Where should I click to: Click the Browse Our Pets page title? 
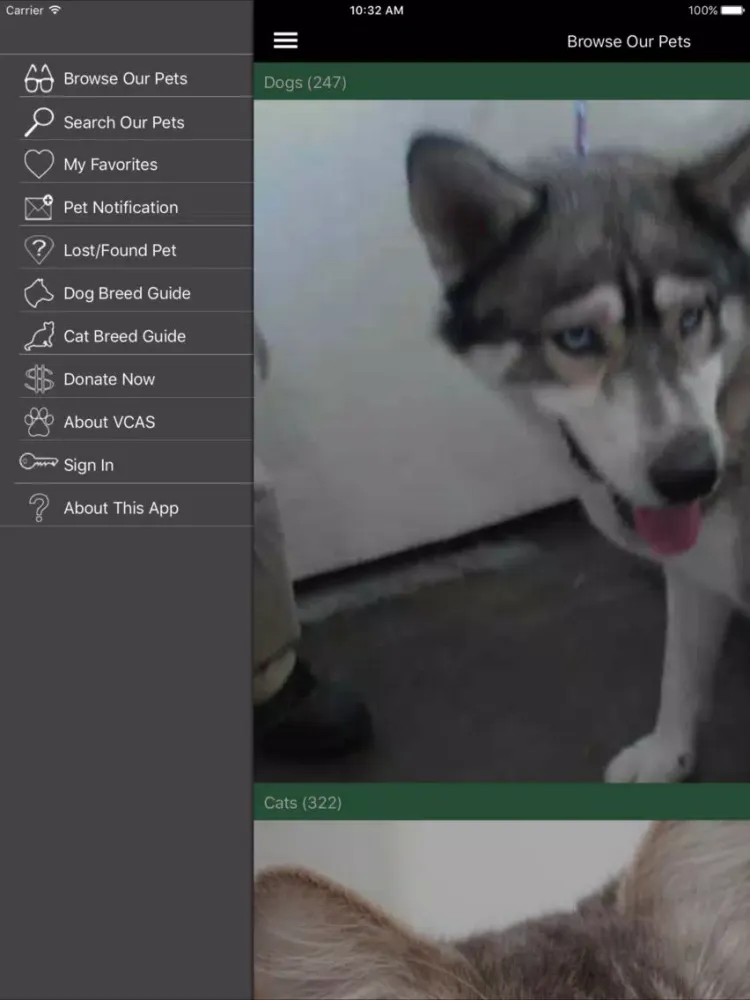coord(628,41)
